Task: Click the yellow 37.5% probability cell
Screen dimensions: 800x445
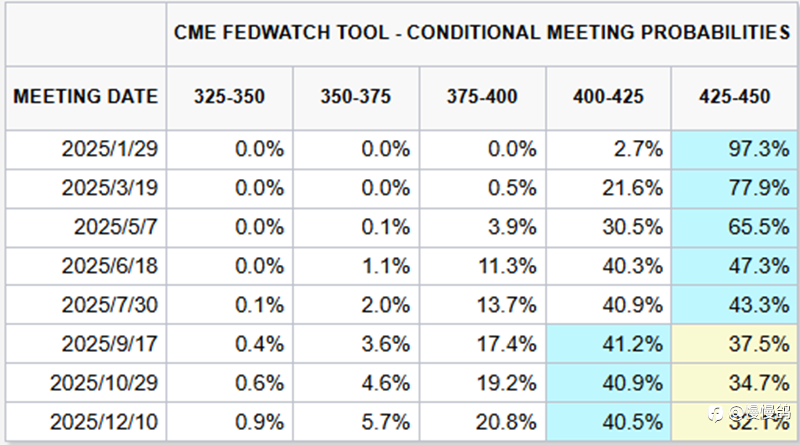Action: (x=736, y=344)
